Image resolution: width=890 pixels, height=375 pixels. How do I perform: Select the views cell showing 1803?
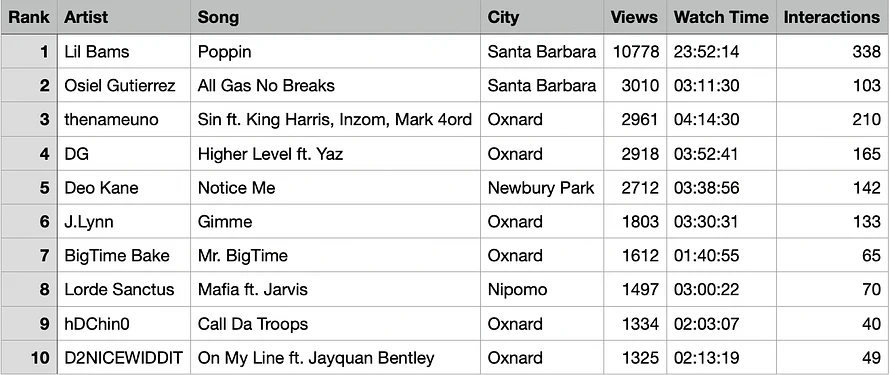(x=635, y=222)
